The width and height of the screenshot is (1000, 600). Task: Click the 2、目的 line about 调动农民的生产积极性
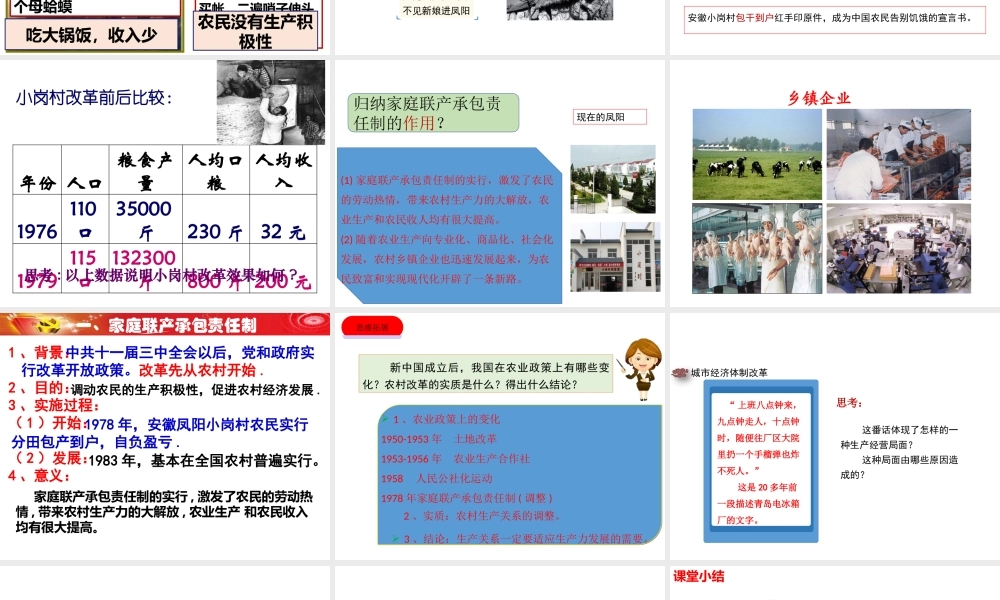(164, 388)
